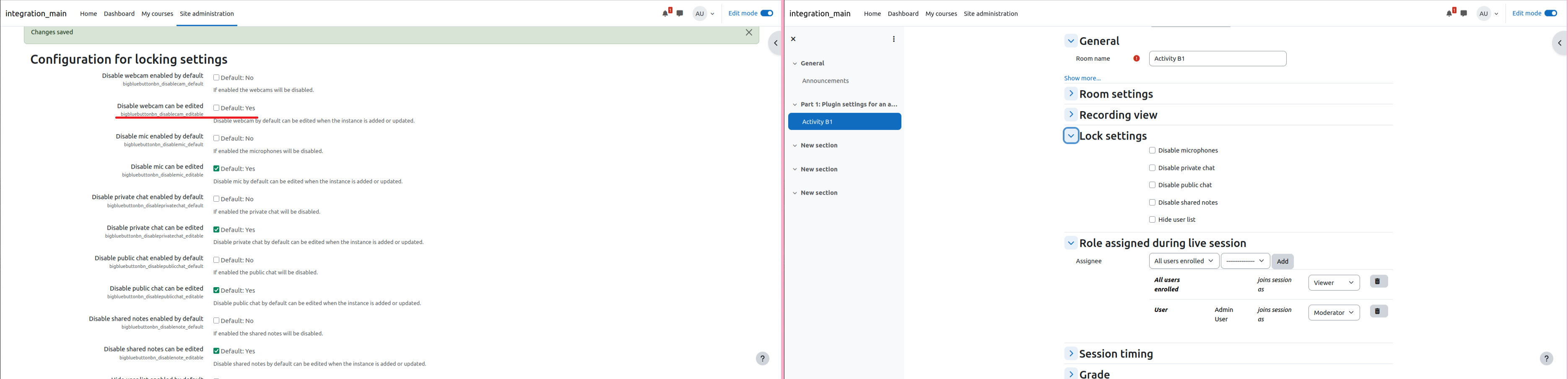
Task: Open messaging chat icon in right window
Action: pos(1464,13)
